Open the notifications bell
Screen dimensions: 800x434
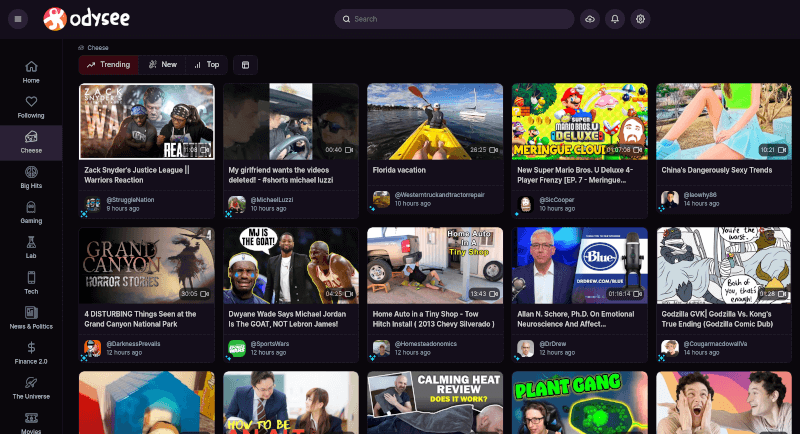[x=615, y=19]
